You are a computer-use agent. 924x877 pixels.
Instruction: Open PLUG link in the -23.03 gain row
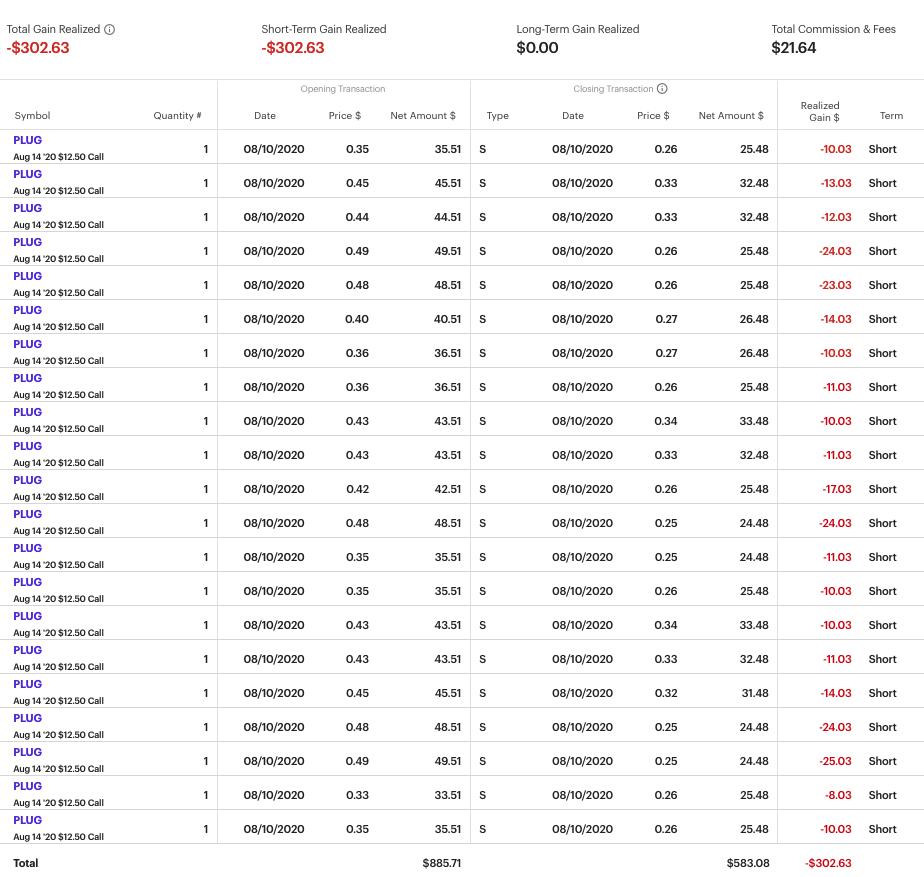28,276
